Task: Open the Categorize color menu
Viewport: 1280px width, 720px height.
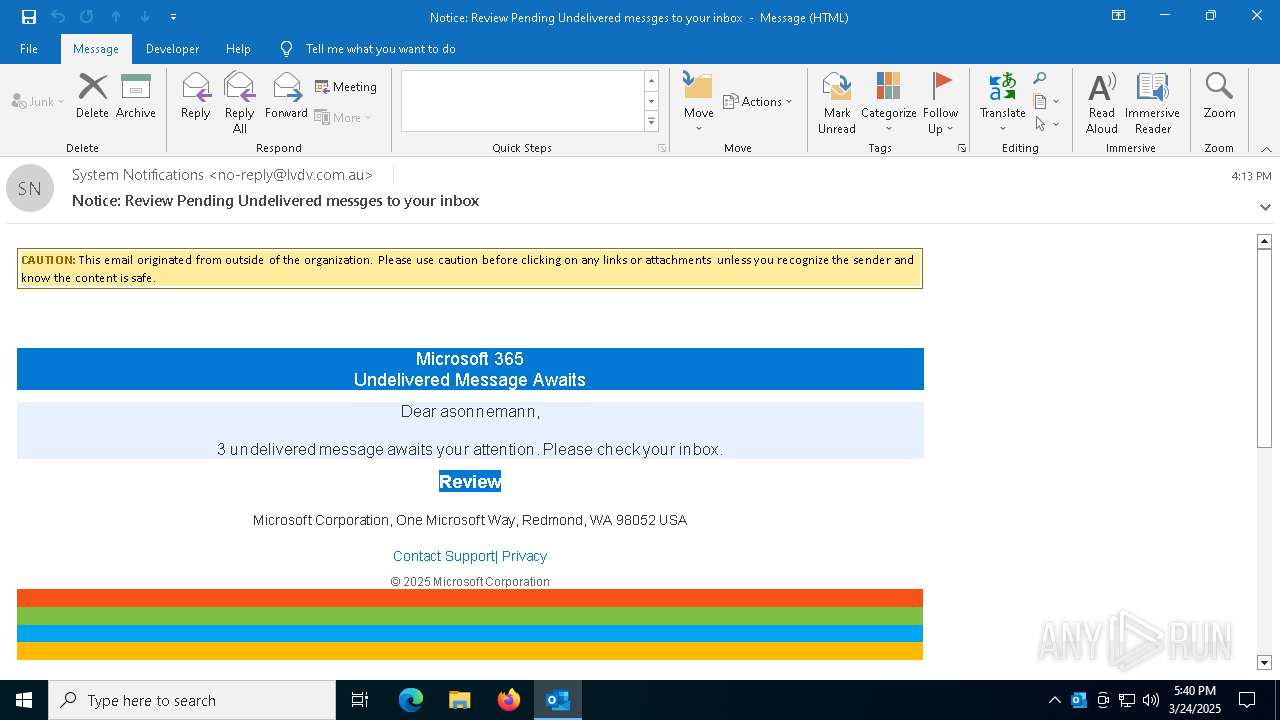Action: point(888,103)
